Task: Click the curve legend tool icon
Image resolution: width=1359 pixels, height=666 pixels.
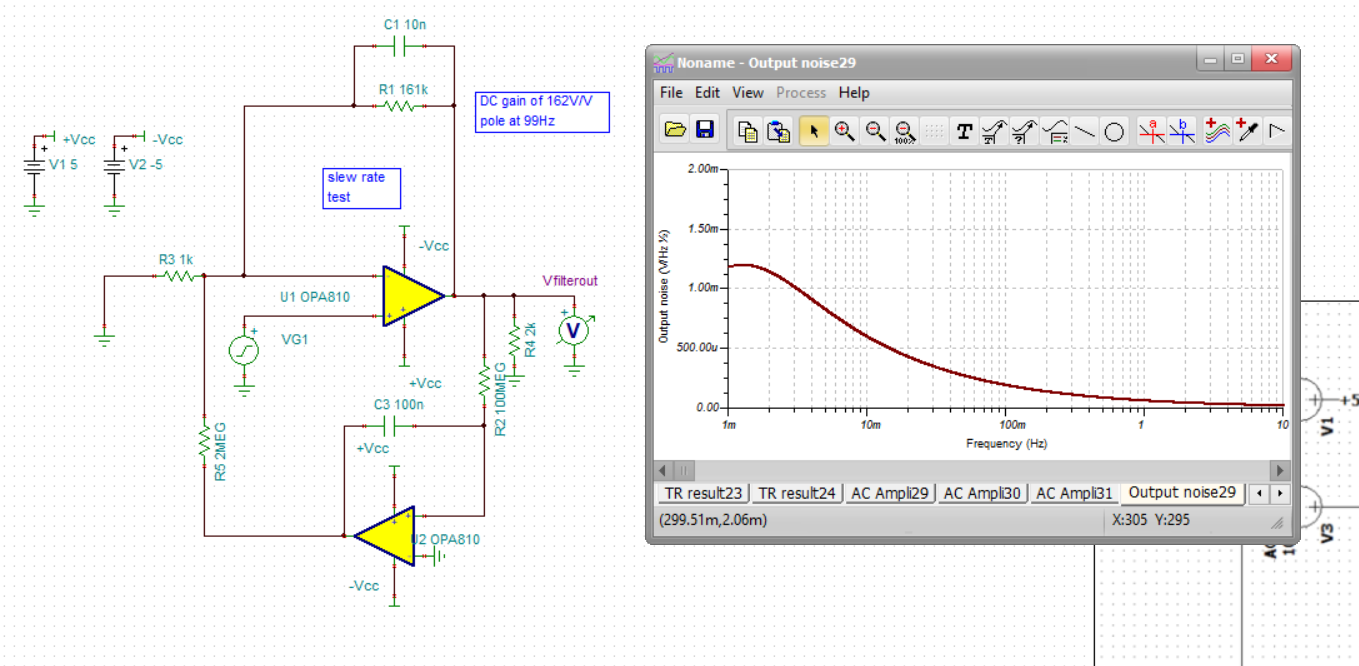Action: tap(1054, 131)
